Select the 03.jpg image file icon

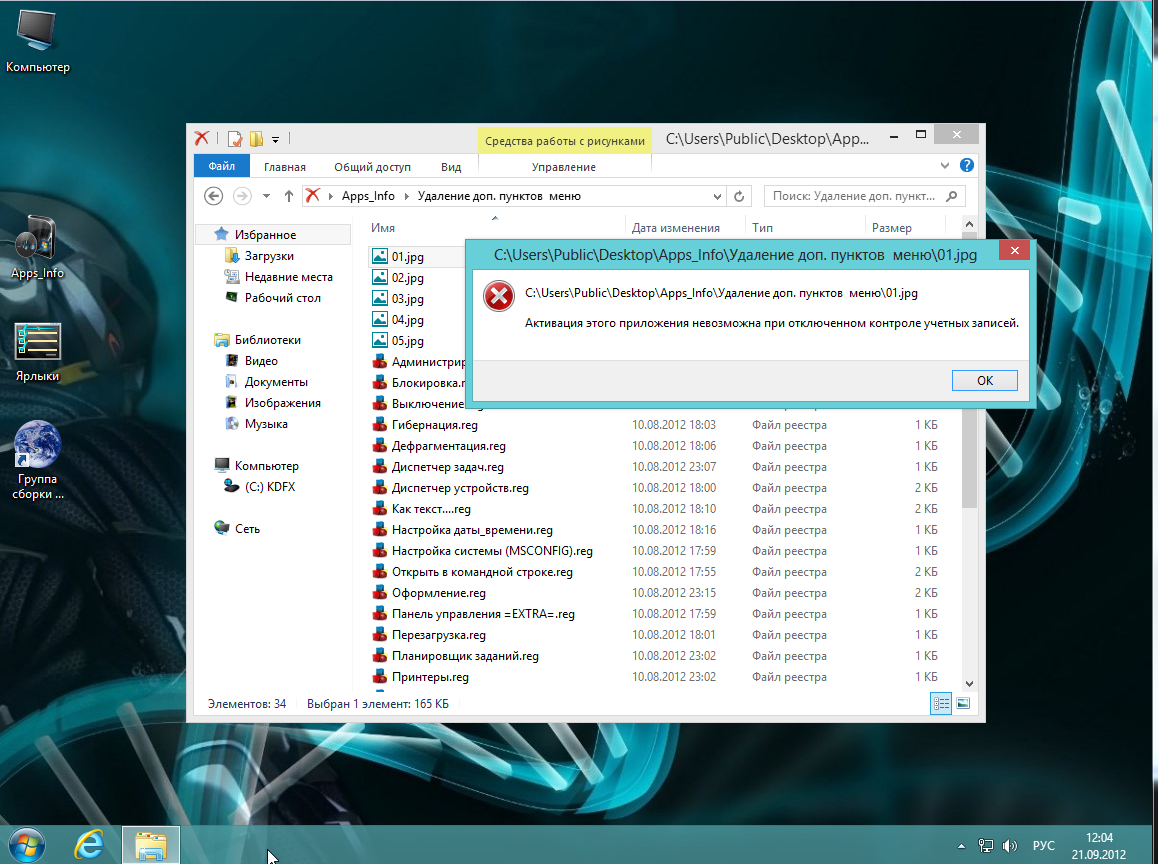coord(380,298)
